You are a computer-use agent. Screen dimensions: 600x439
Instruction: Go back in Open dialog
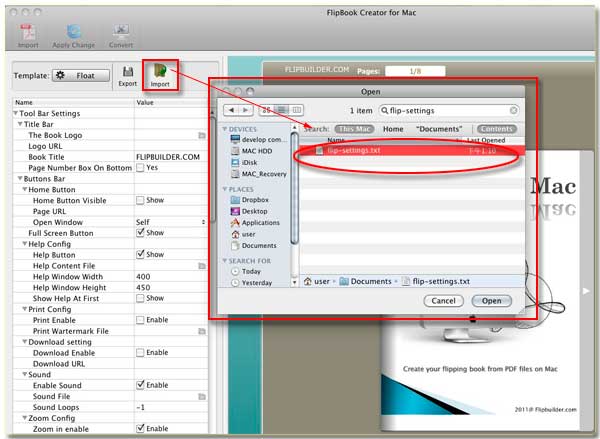tap(231, 110)
